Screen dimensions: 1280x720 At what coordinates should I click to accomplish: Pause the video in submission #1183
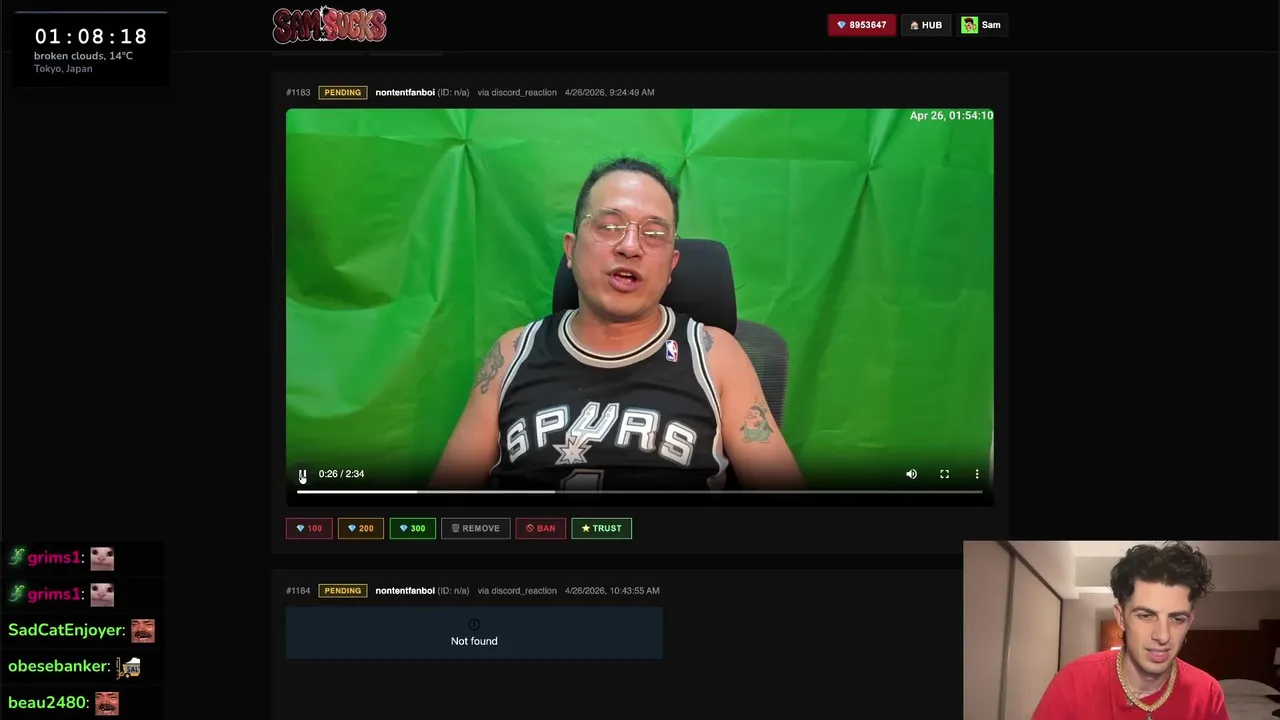(302, 474)
